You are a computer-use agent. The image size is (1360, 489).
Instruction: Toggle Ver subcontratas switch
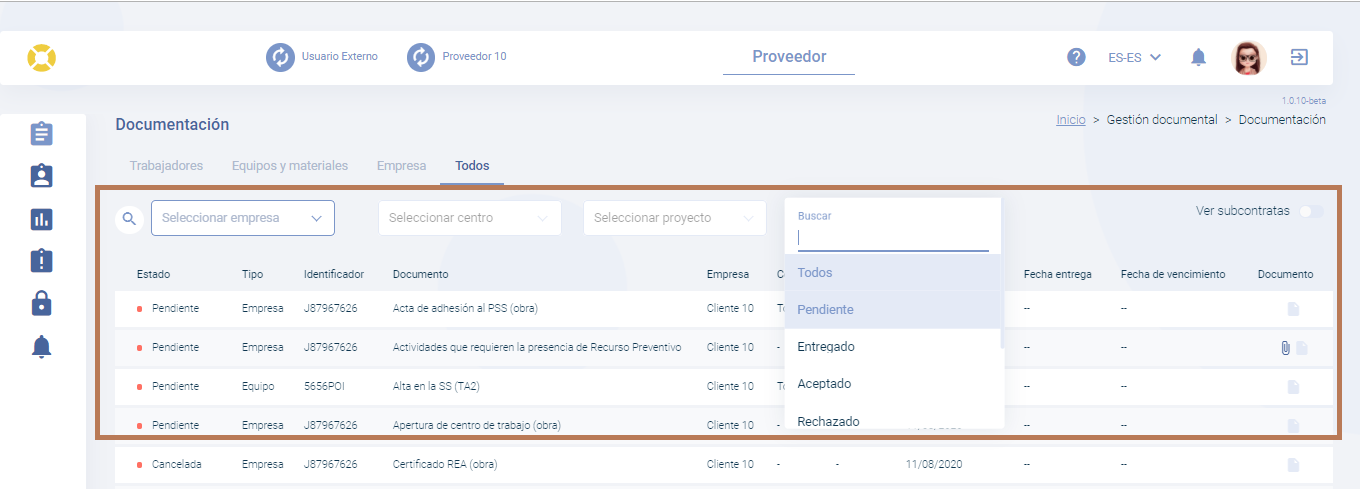(x=1311, y=211)
